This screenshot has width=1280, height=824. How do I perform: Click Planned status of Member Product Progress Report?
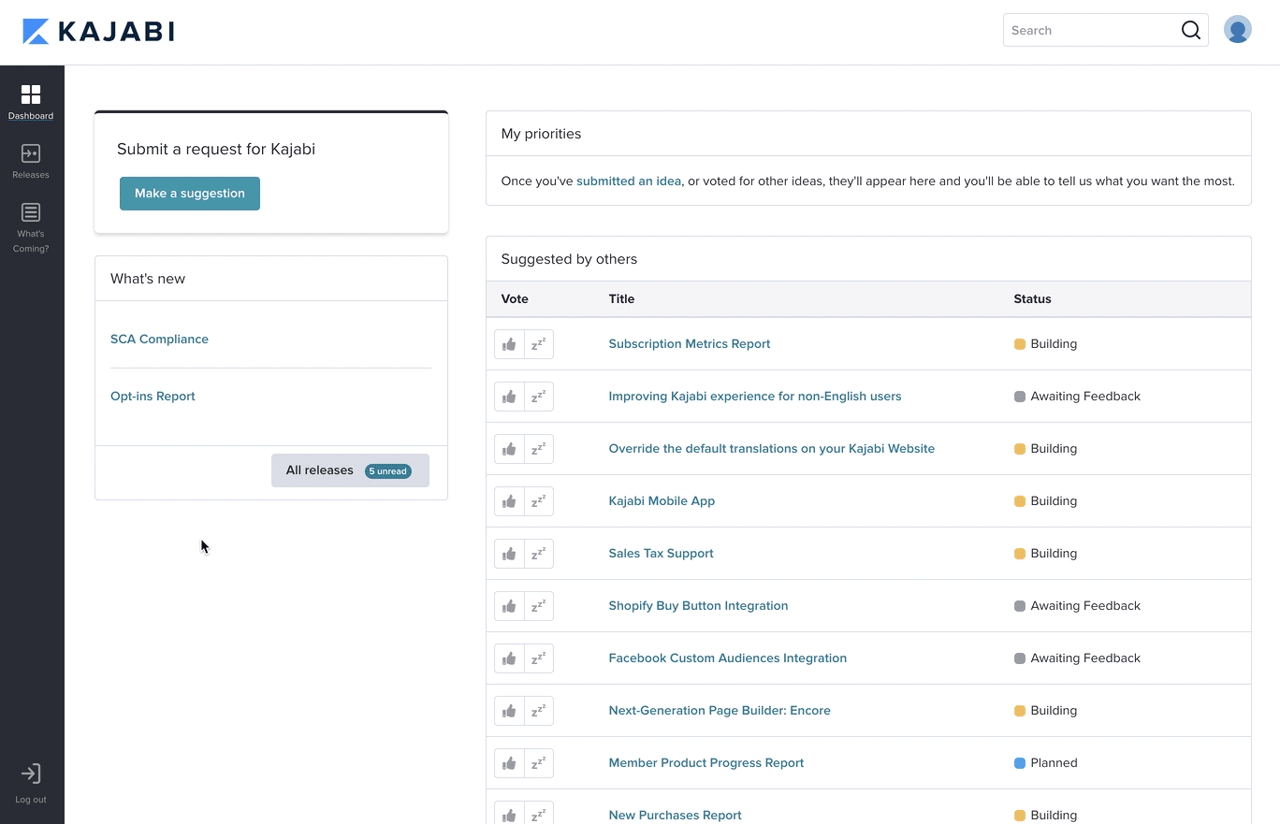coord(1045,763)
